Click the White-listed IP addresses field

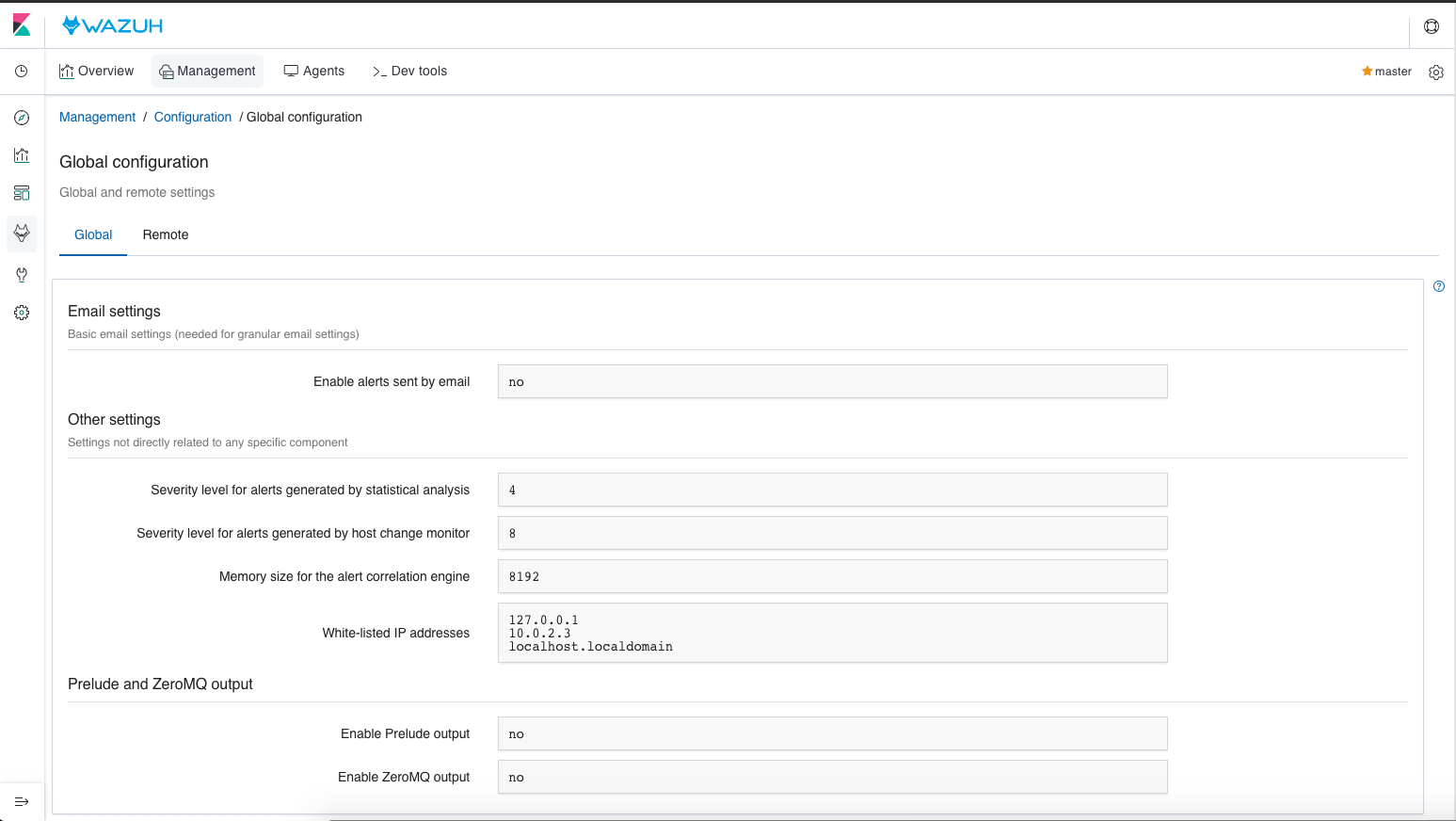[832, 633]
